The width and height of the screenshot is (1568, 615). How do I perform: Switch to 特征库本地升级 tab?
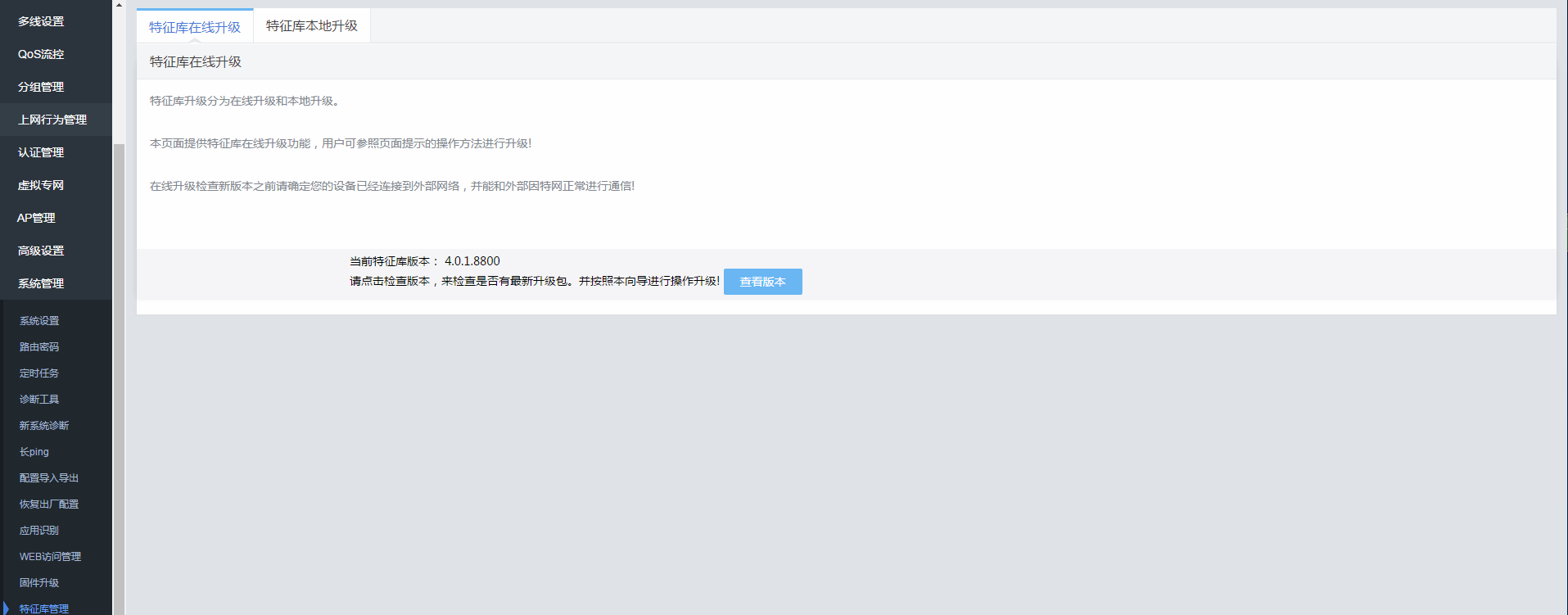coord(311,26)
